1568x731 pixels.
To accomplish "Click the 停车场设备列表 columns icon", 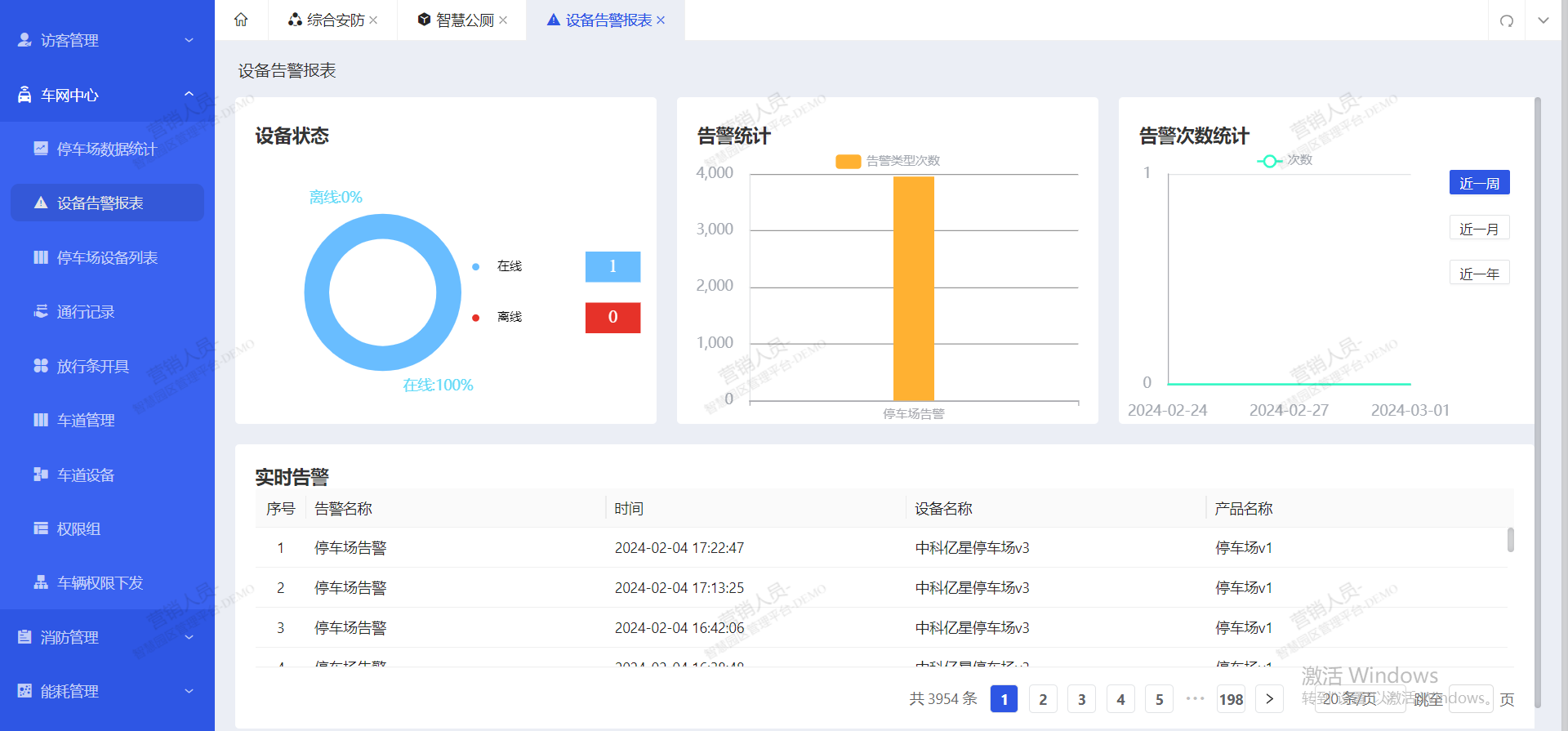I will tap(41, 257).
